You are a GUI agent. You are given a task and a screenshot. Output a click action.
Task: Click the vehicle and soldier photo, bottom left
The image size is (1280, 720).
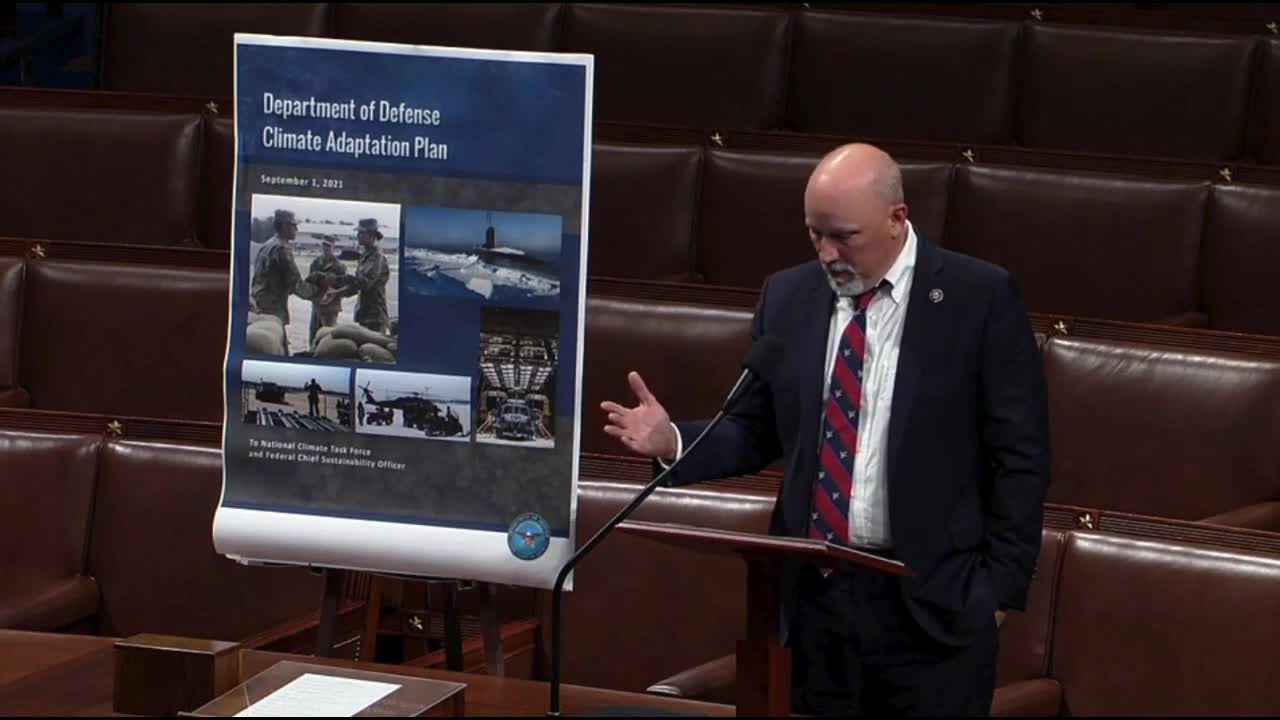click(296, 395)
